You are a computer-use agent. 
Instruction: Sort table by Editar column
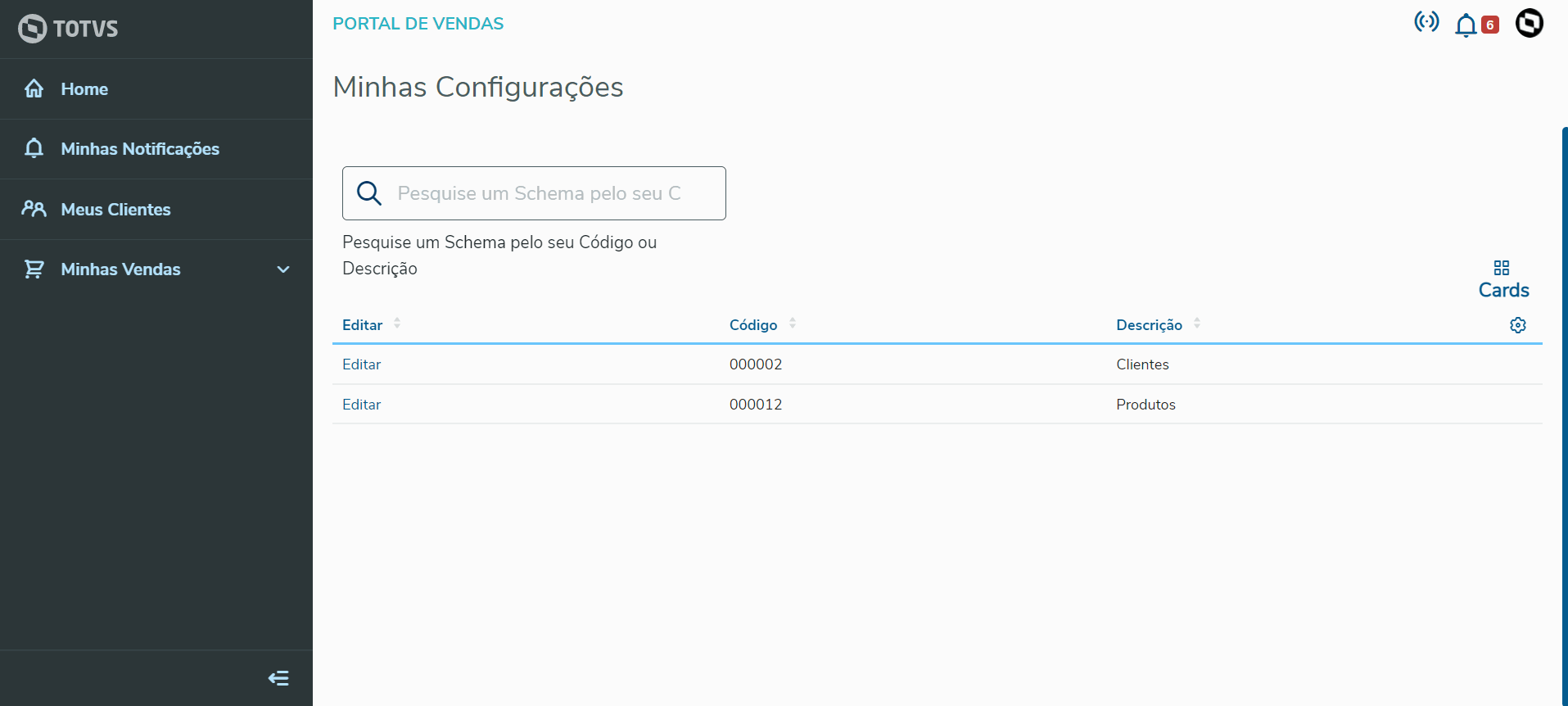(397, 324)
